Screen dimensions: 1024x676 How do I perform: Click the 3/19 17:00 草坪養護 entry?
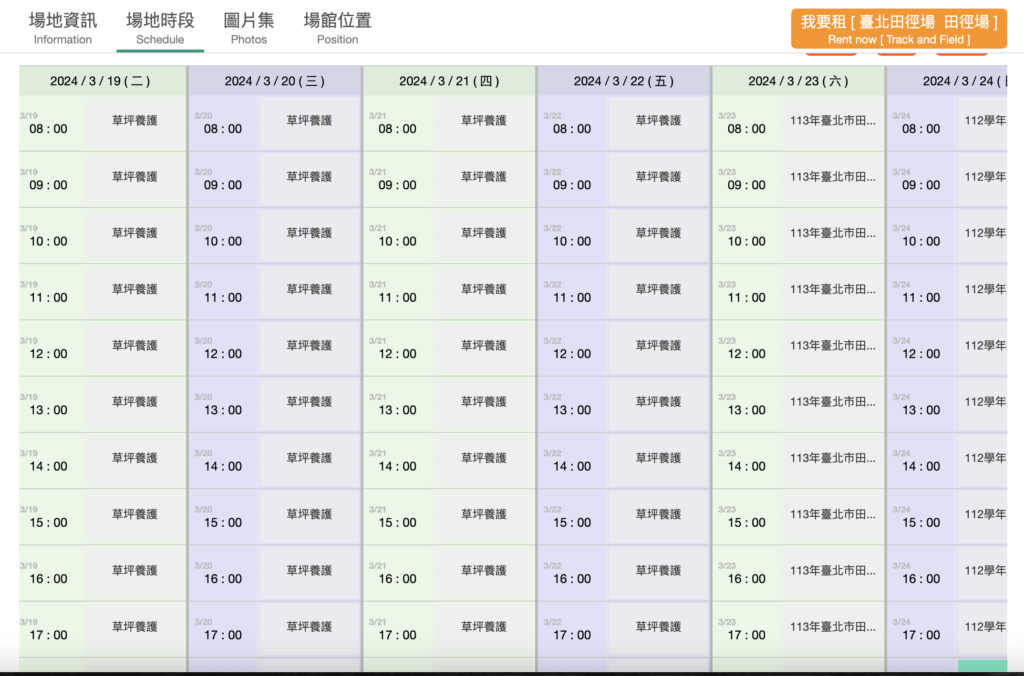[135, 627]
